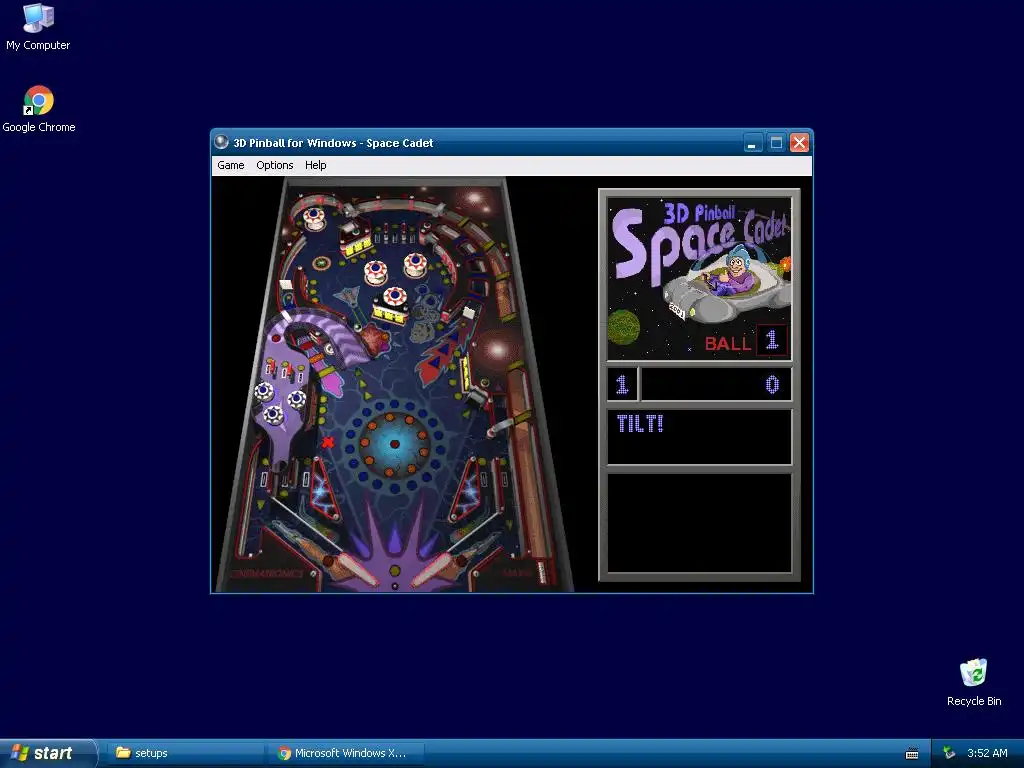Select the Recycle Bin desktop icon
Viewport: 1024px width, 768px height.
[x=974, y=682]
